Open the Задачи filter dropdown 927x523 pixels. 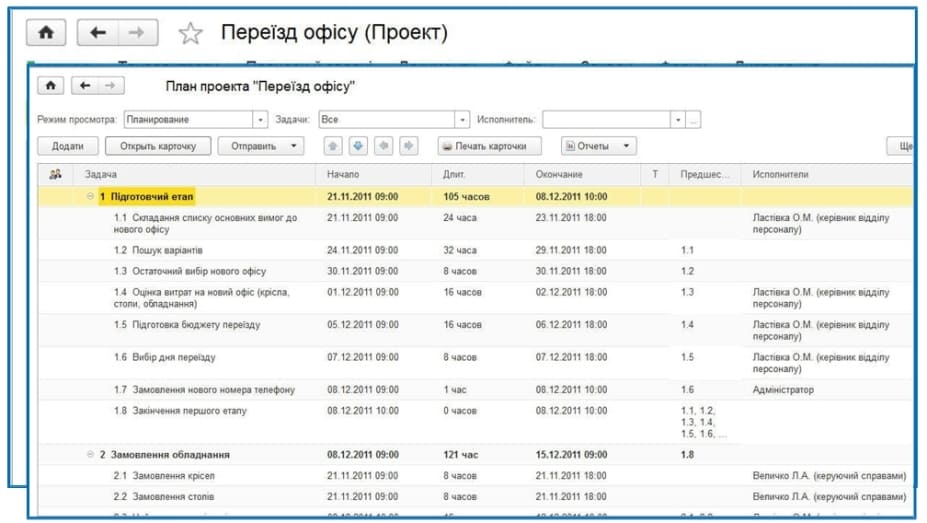click(462, 120)
